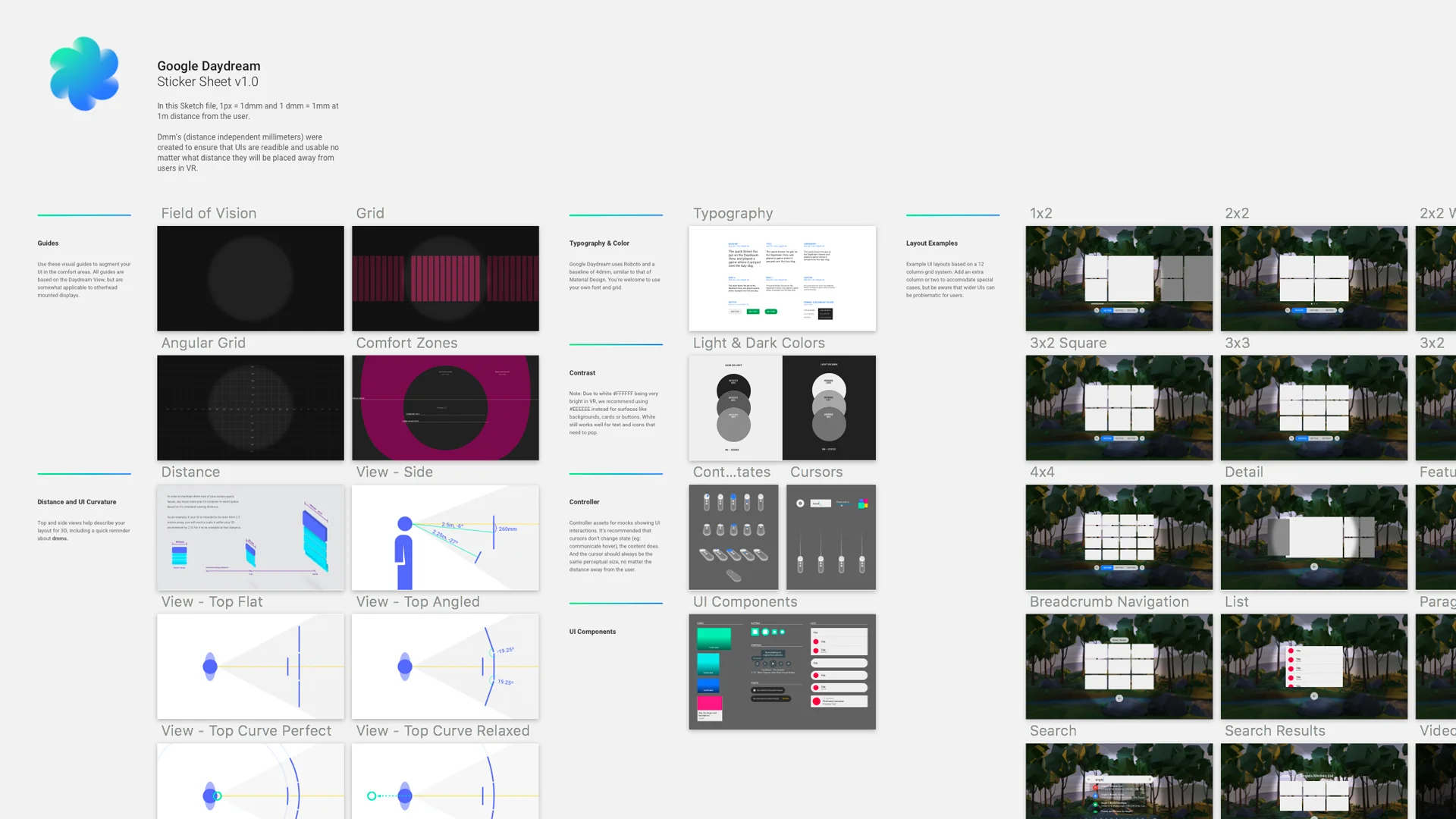Image resolution: width=1456 pixels, height=819 pixels.
Task: Open the Controller states artboard thumbnail
Action: coord(733,537)
